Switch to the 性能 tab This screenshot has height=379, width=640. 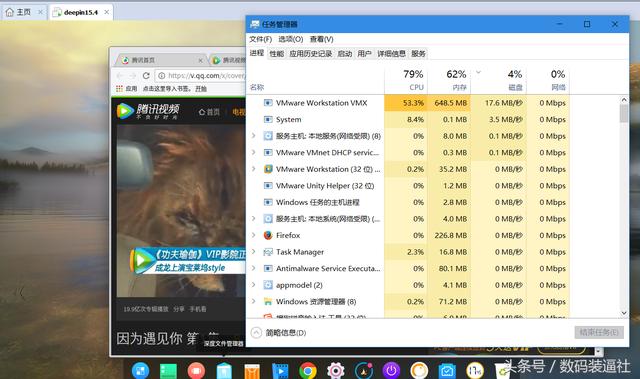(276, 54)
